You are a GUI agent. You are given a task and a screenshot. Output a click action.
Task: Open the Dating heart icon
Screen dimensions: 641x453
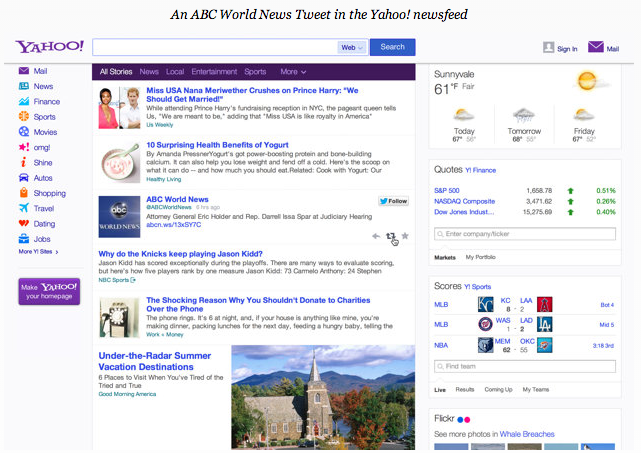[x=24, y=223]
